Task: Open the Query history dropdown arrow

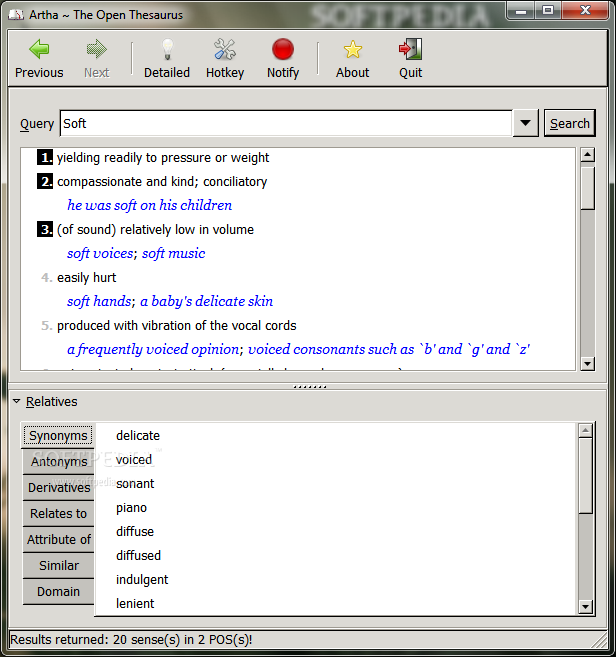Action: (525, 123)
